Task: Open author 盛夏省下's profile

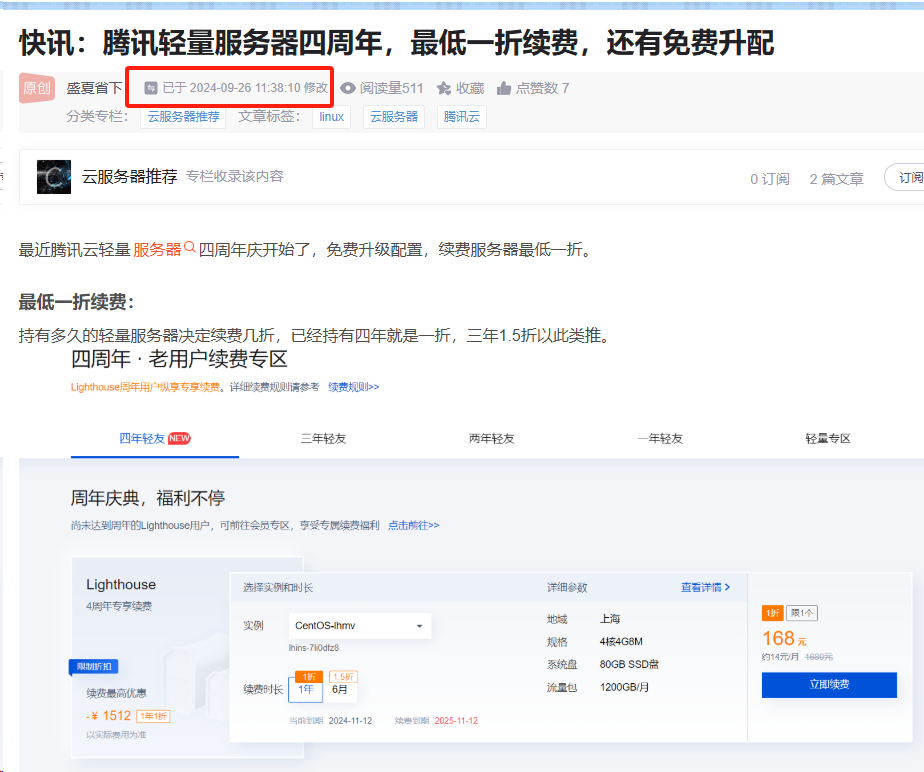Action: coord(94,88)
